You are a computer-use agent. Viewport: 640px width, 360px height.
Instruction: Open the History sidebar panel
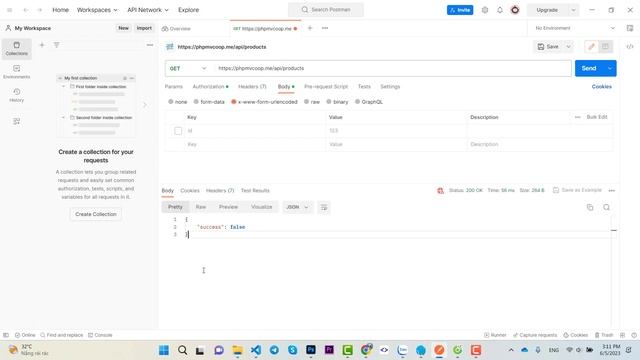[x=16, y=95]
